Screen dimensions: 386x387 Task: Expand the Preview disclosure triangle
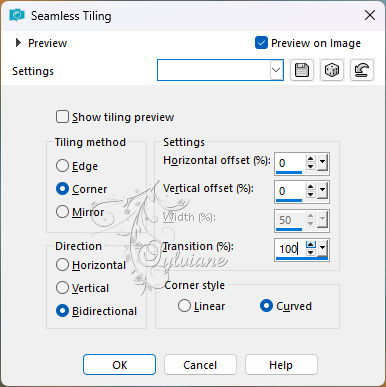[x=18, y=43]
